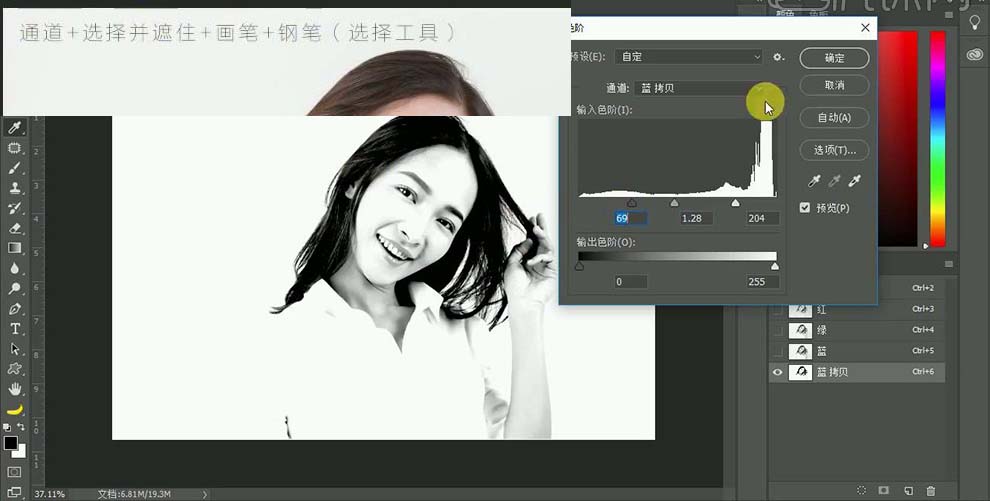The width and height of the screenshot is (990, 501).
Task: Click the rainbow hue strip
Action: [938, 138]
